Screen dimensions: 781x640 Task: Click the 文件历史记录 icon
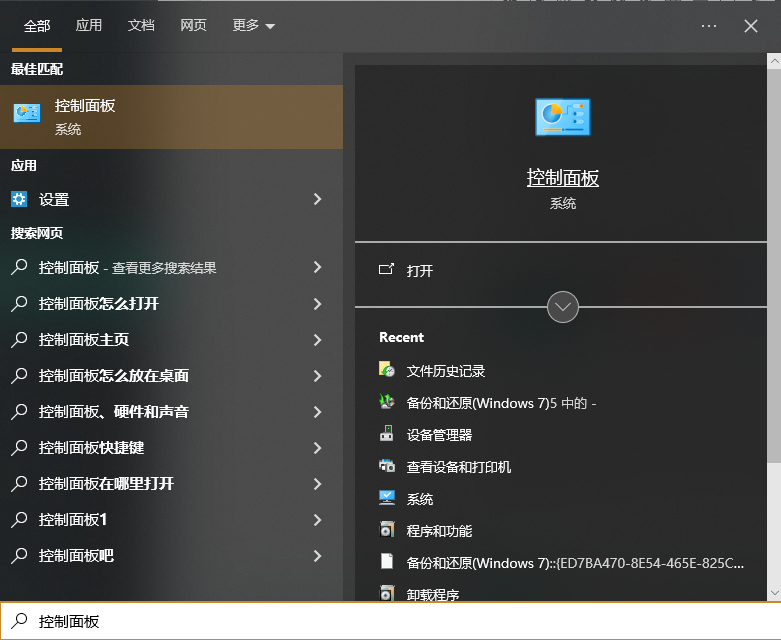tap(387, 370)
